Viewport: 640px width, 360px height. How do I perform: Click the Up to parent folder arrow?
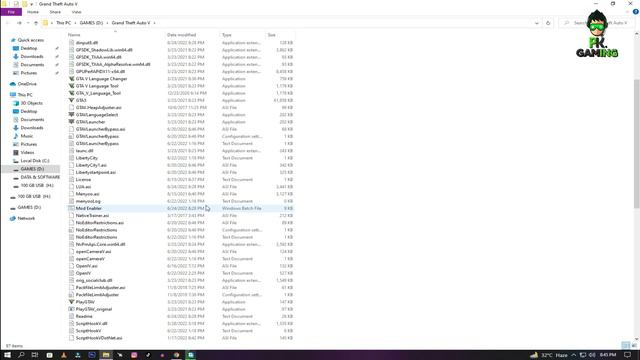36,23
